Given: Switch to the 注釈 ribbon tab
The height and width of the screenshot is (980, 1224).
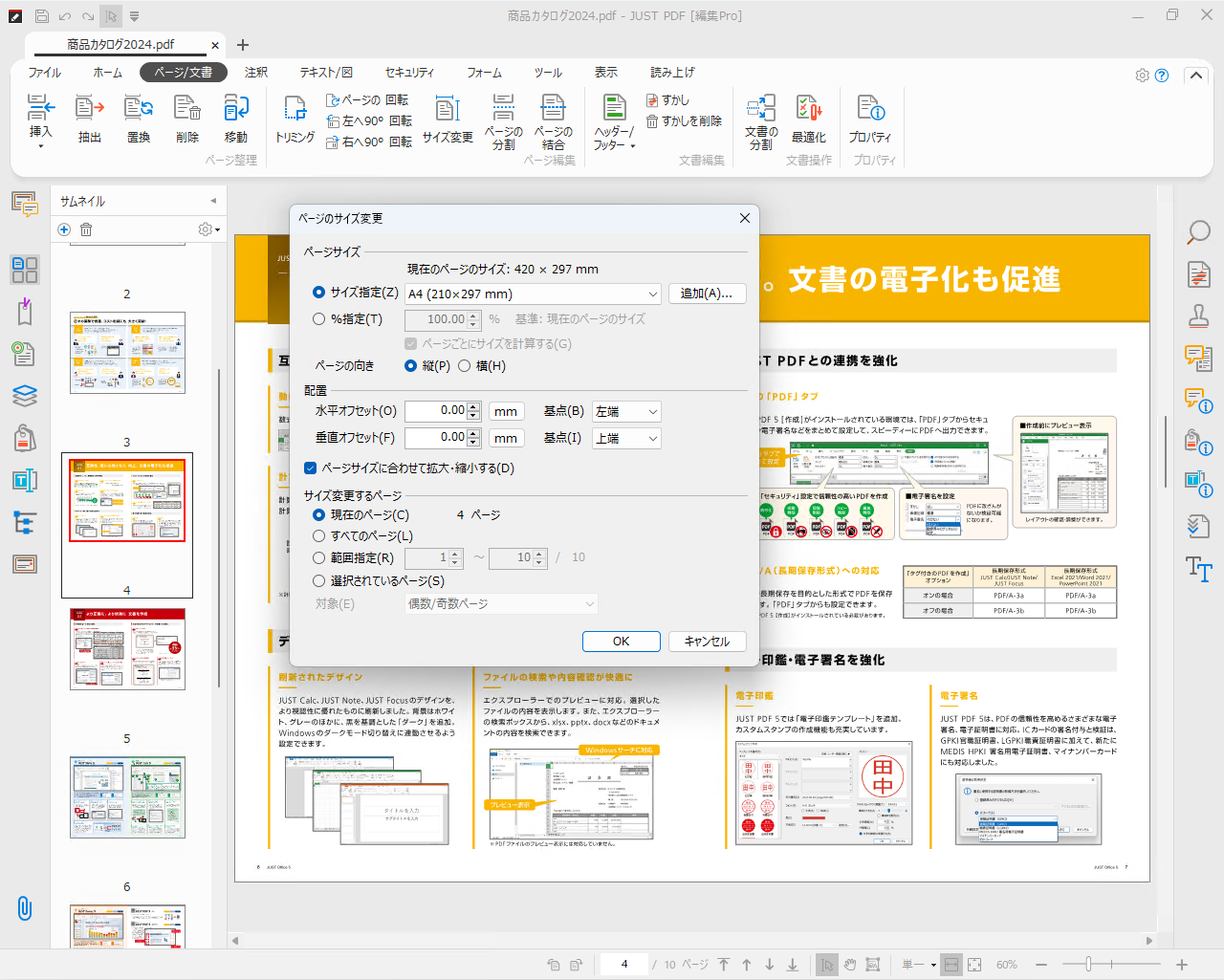Looking at the screenshot, I should coord(256,73).
